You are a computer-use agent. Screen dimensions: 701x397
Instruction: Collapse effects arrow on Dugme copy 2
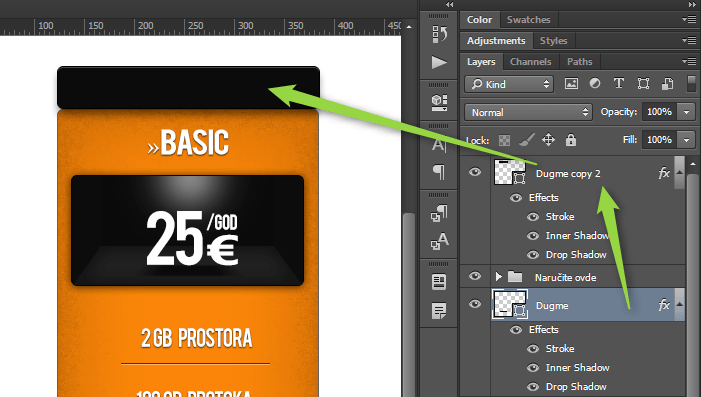[x=680, y=173]
